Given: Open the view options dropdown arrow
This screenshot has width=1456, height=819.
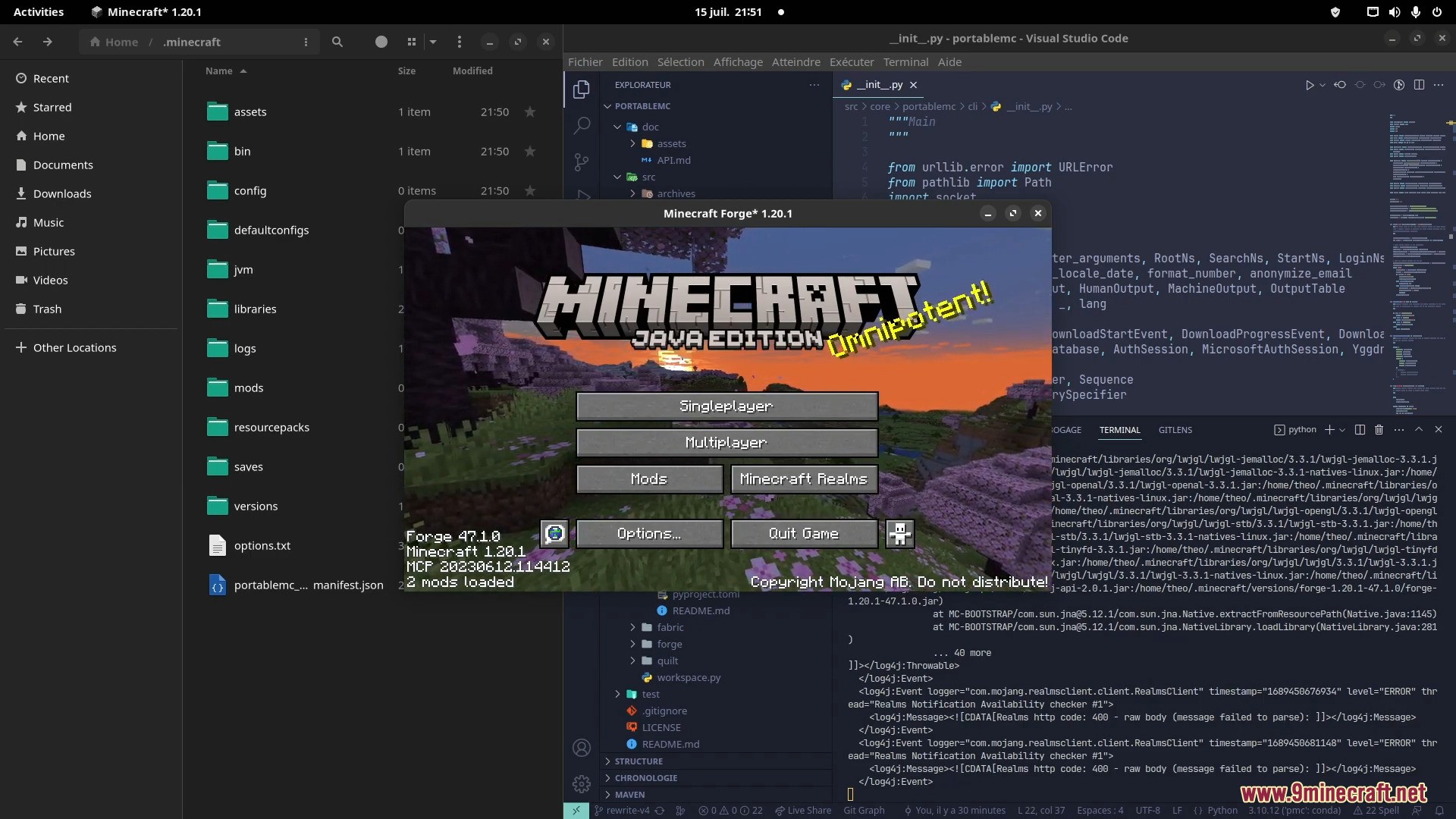Looking at the screenshot, I should 433,42.
